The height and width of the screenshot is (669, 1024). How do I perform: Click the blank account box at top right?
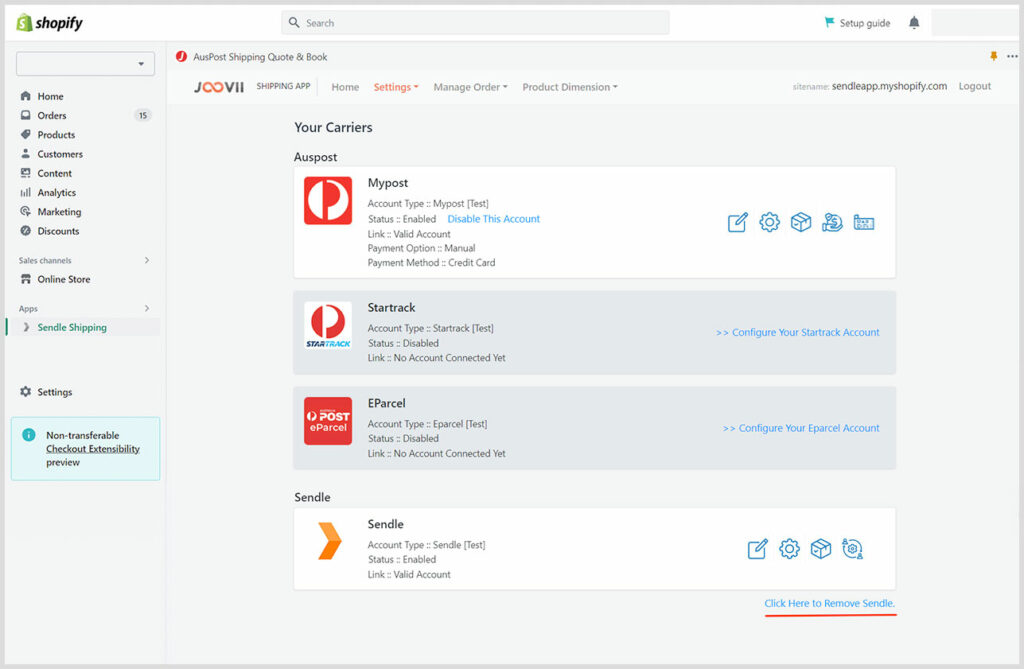pyautogui.click(x=977, y=23)
